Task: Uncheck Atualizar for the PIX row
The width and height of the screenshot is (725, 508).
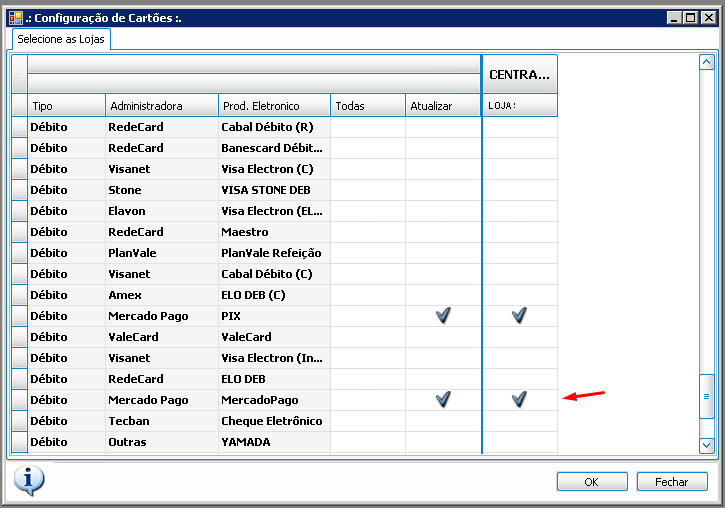Action: (x=443, y=316)
